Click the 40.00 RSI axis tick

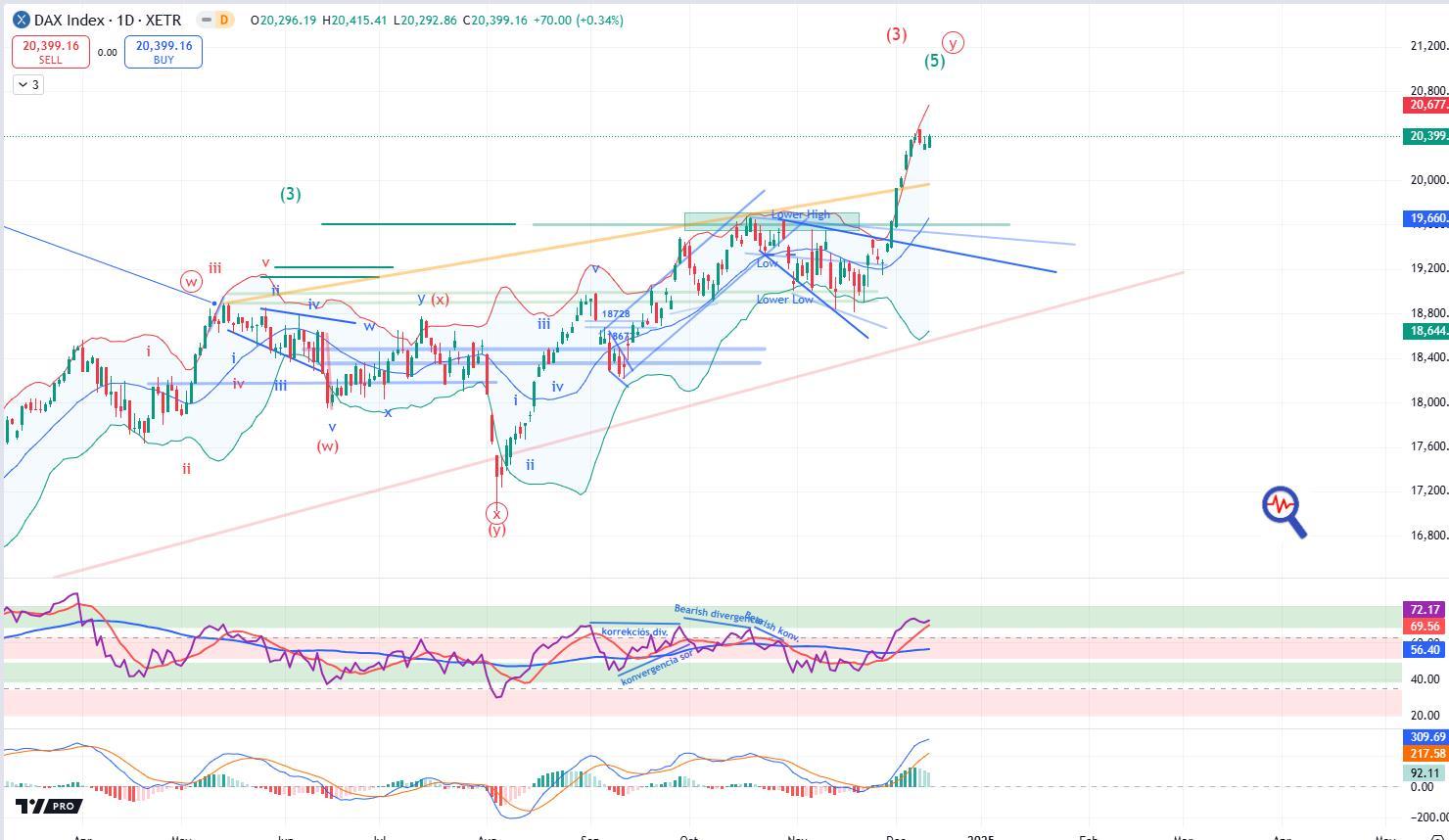pos(1425,678)
